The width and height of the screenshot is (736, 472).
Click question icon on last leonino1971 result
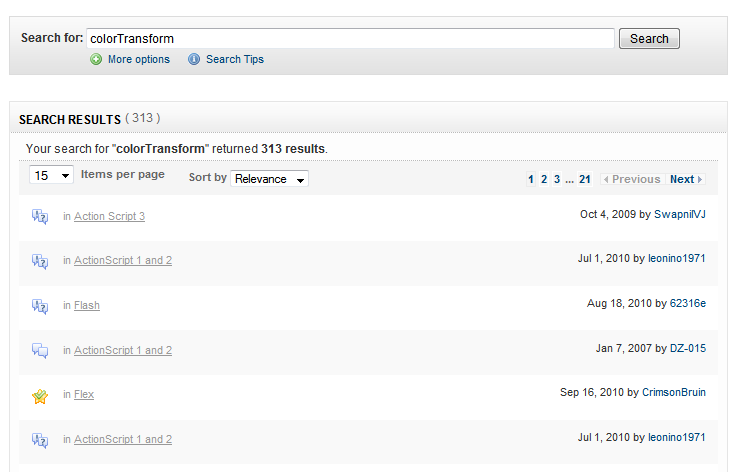[x=40, y=440]
